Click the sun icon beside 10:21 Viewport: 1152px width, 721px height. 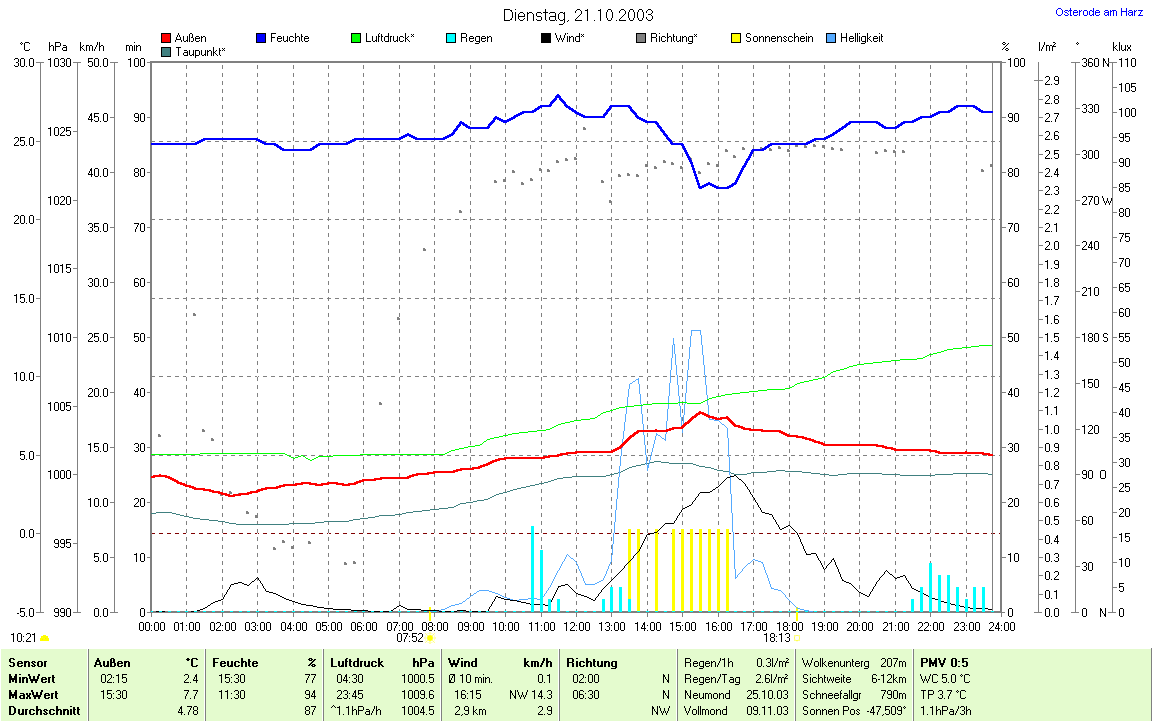[44, 637]
